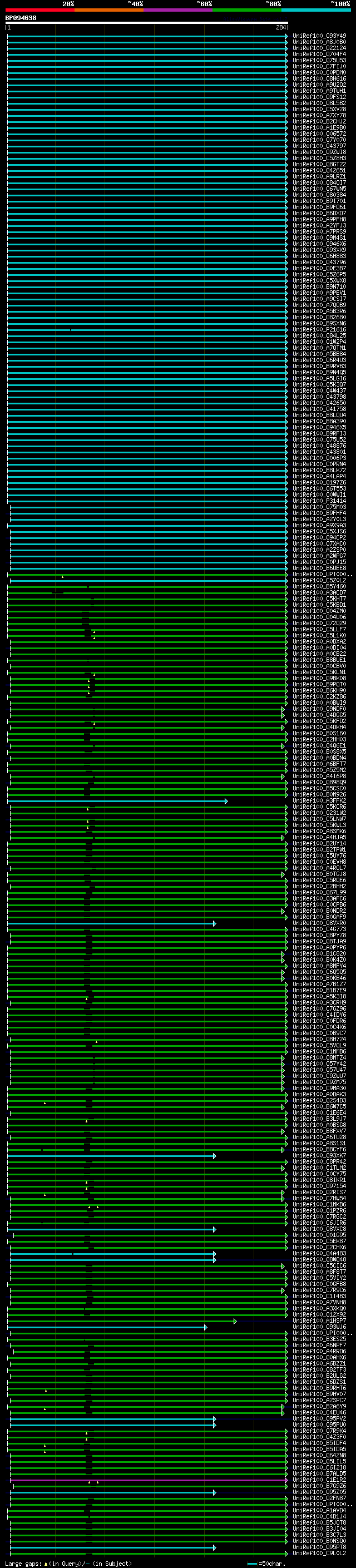Click UniRef100_Q7Y070 label
Image resolution: width=356 pixels, height=1568 pixels.
click(x=319, y=140)
